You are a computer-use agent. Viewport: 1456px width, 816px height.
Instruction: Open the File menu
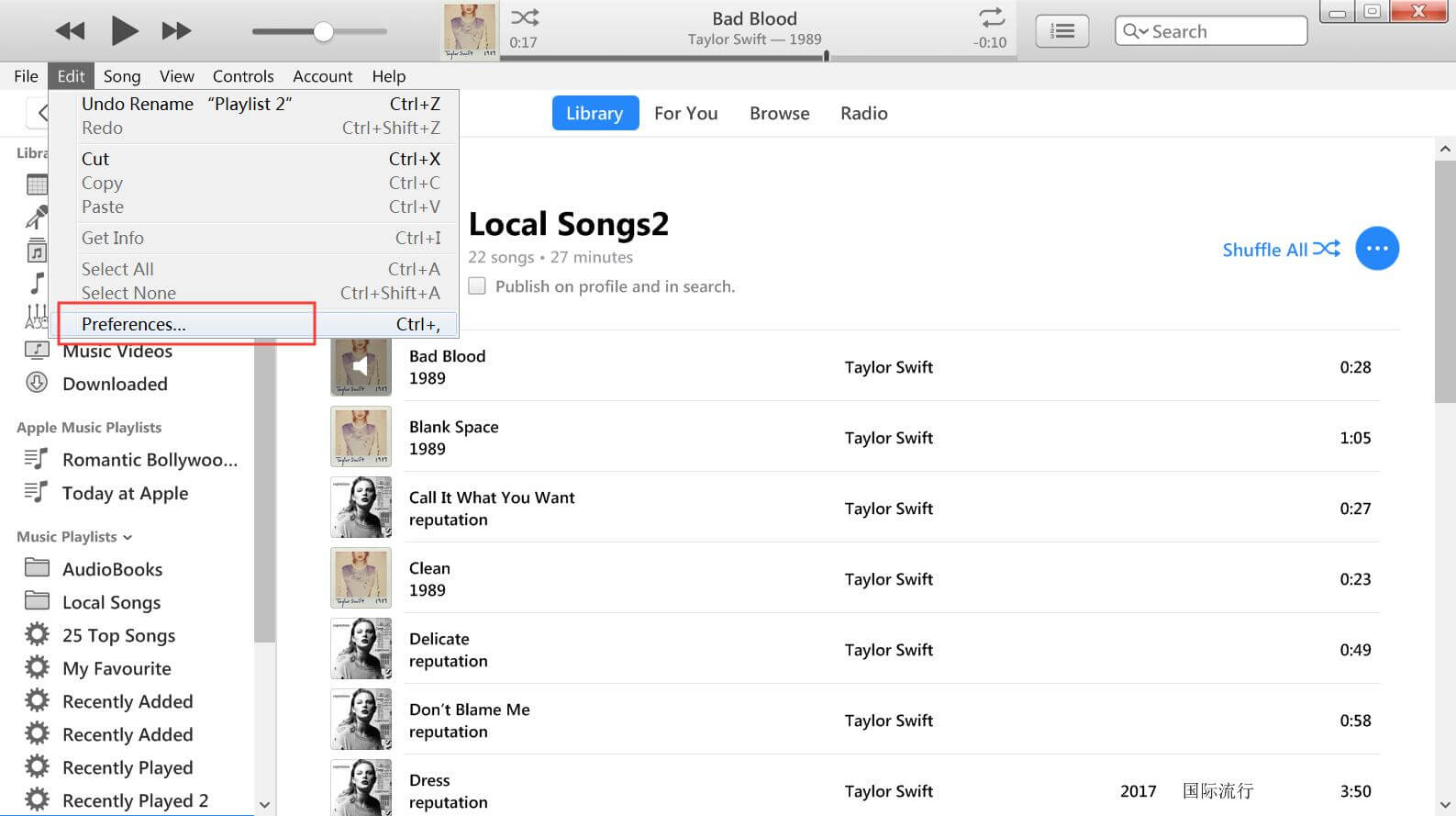pos(26,76)
